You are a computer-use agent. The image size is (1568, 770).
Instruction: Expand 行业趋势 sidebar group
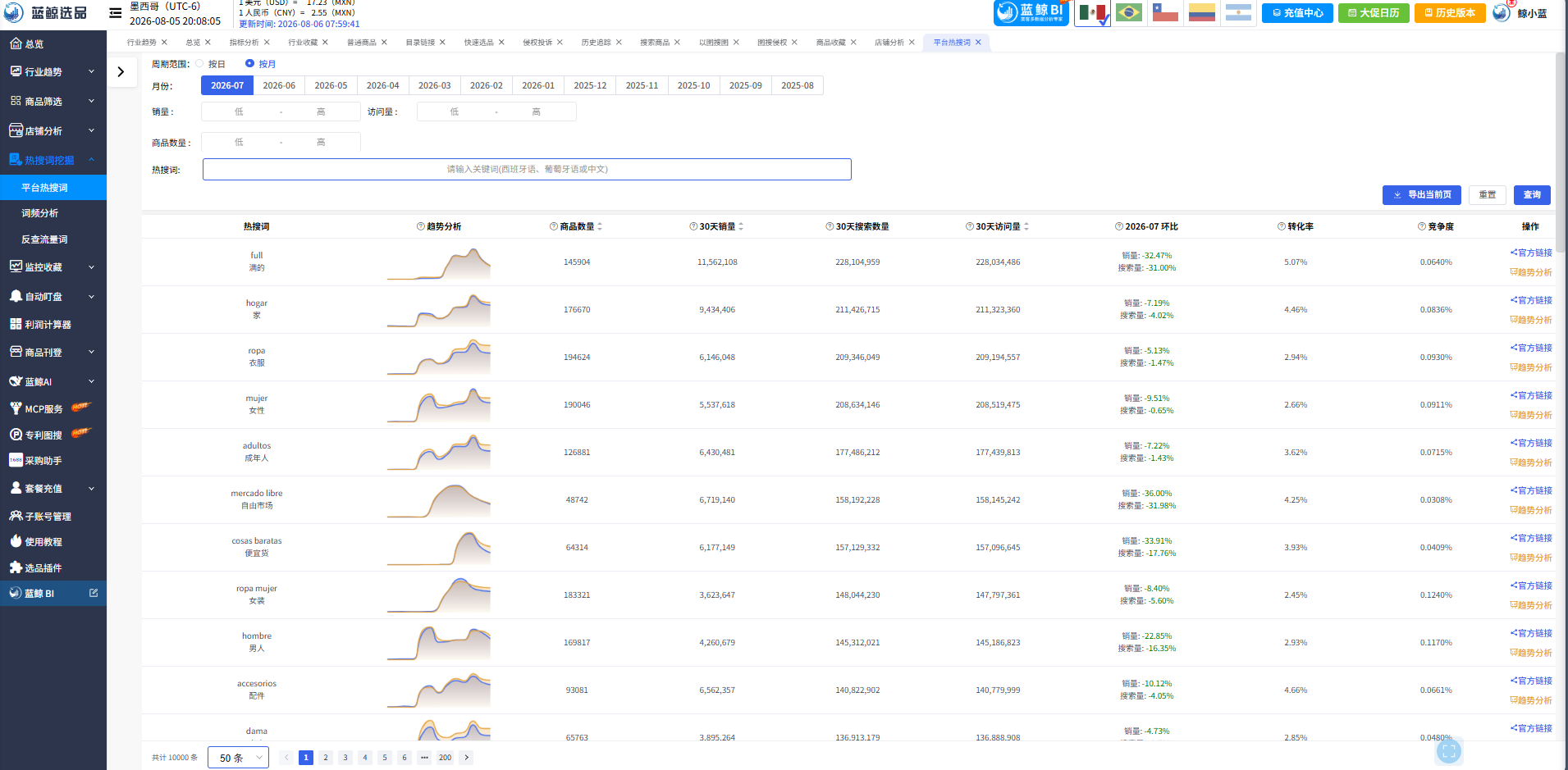(53, 72)
